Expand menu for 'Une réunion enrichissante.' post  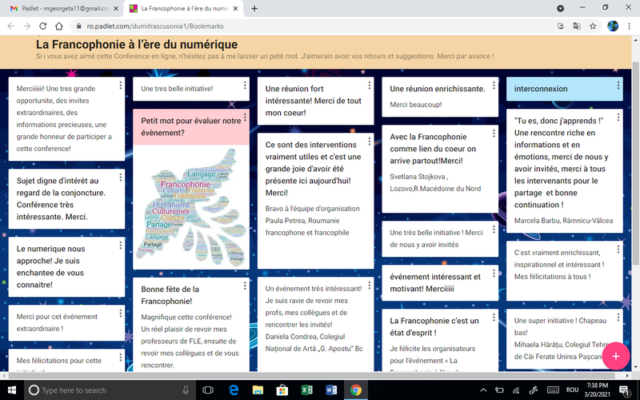[x=494, y=86]
